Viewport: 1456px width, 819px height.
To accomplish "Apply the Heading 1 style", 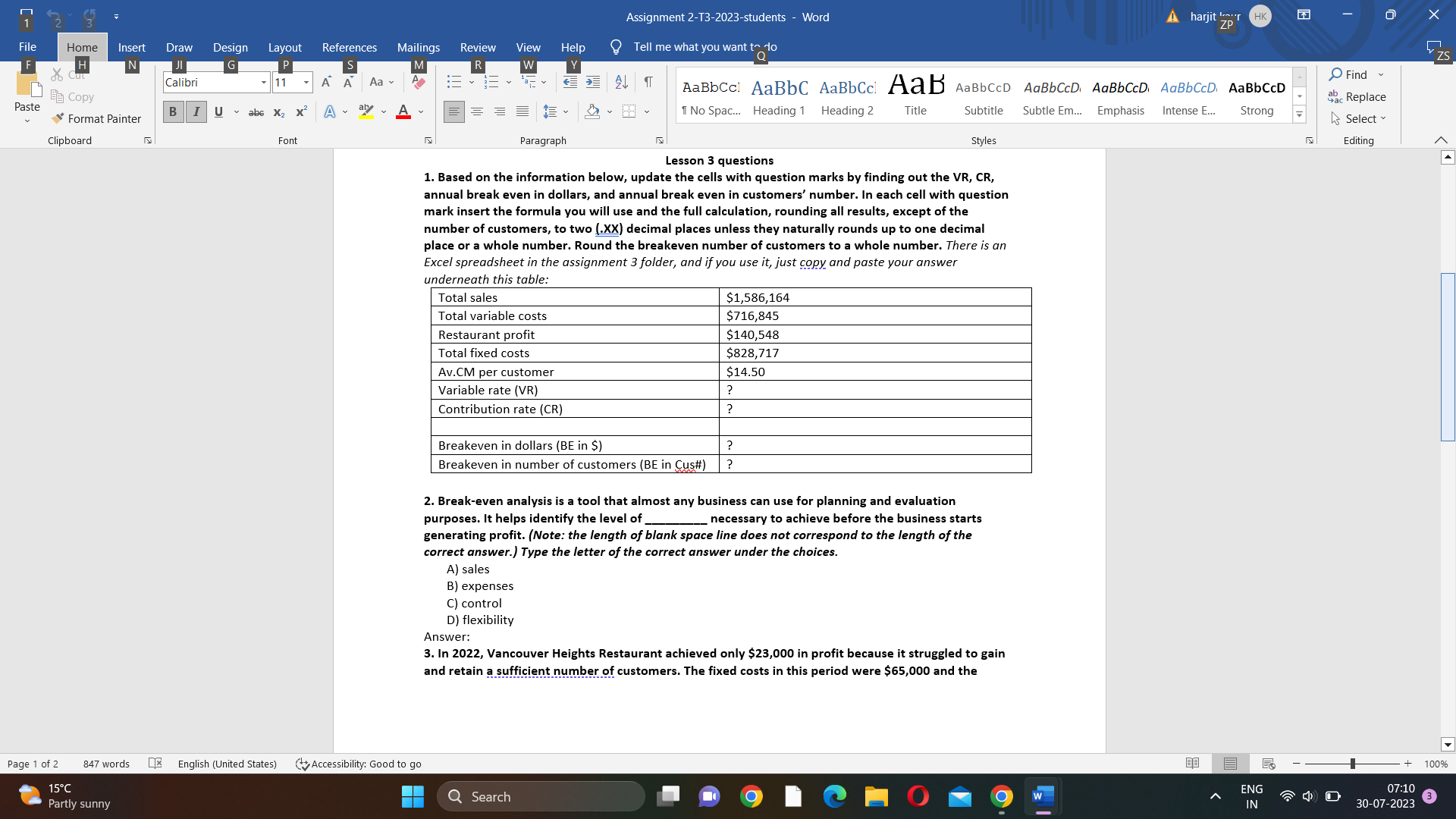I will (779, 96).
